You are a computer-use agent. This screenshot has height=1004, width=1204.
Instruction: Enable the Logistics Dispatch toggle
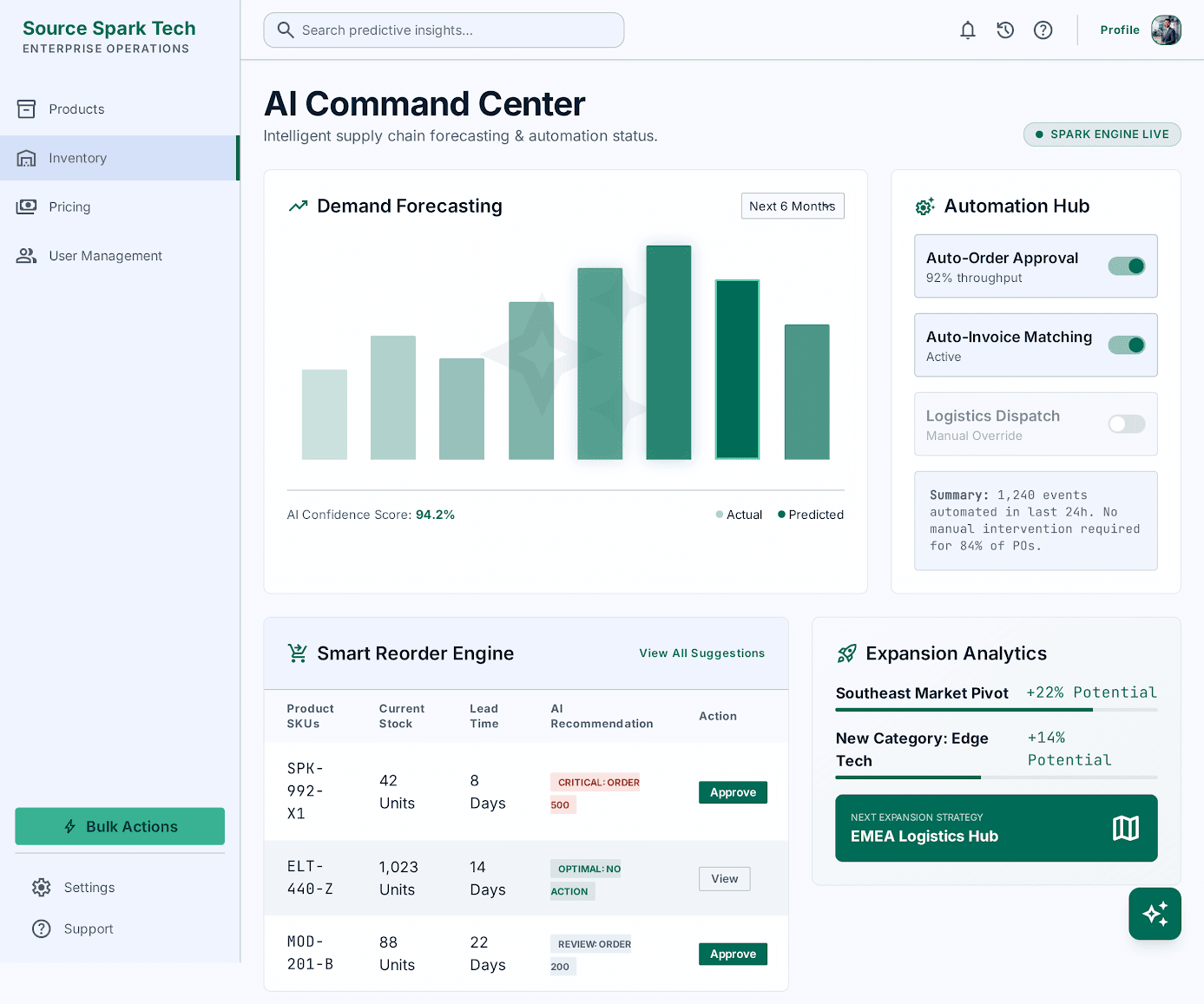tap(1127, 424)
